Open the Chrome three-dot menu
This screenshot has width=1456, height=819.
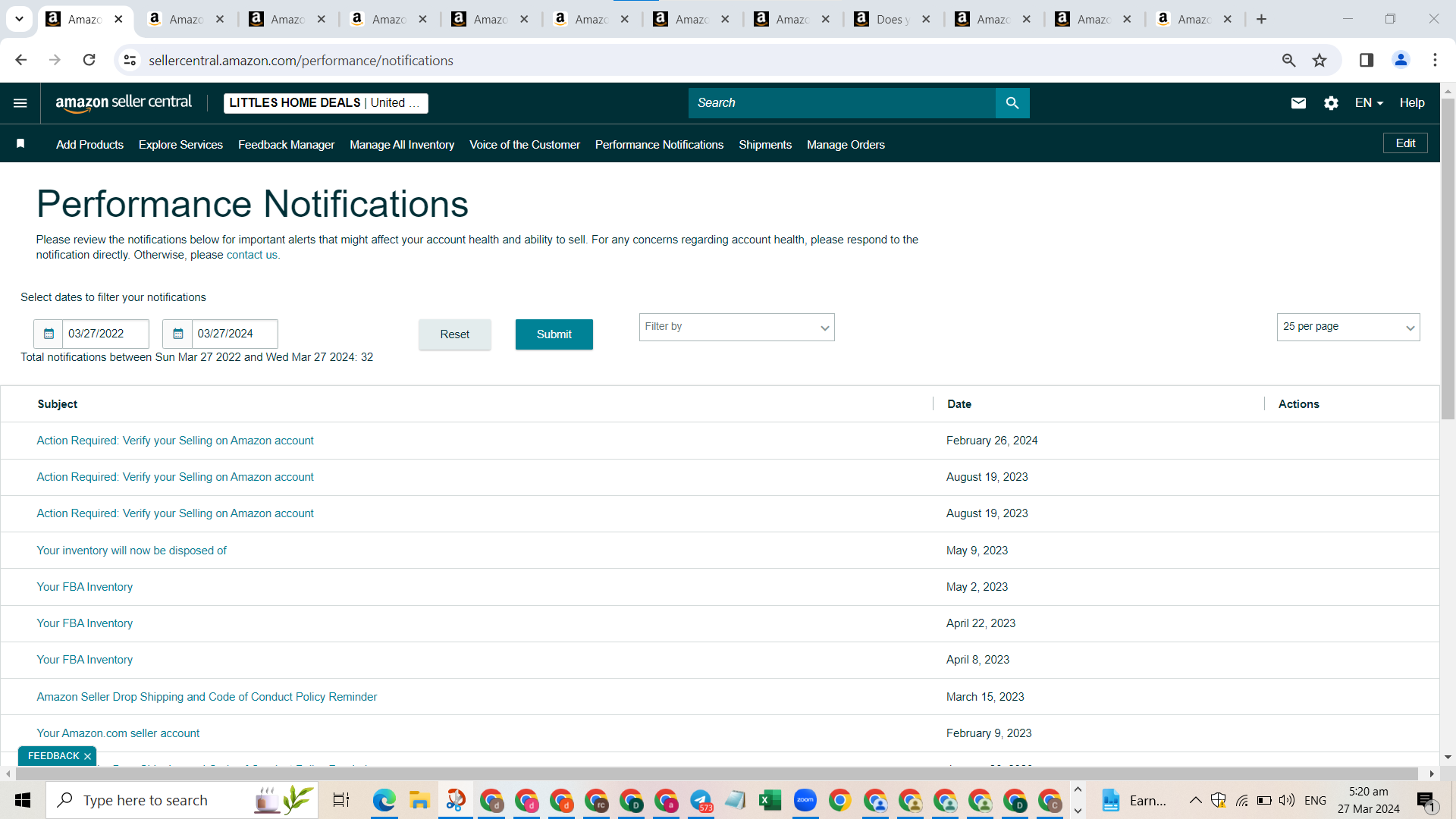(1435, 60)
